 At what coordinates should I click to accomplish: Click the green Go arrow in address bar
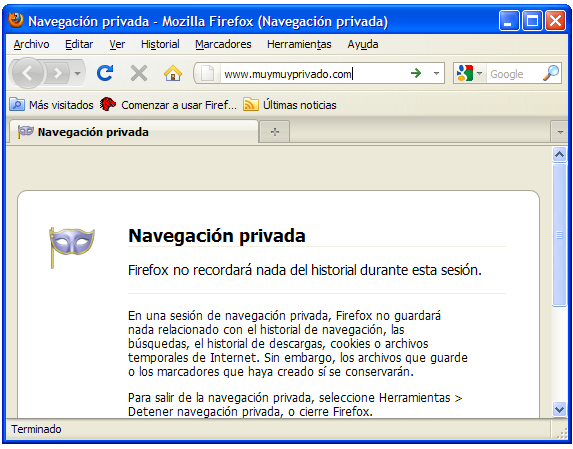pos(416,73)
